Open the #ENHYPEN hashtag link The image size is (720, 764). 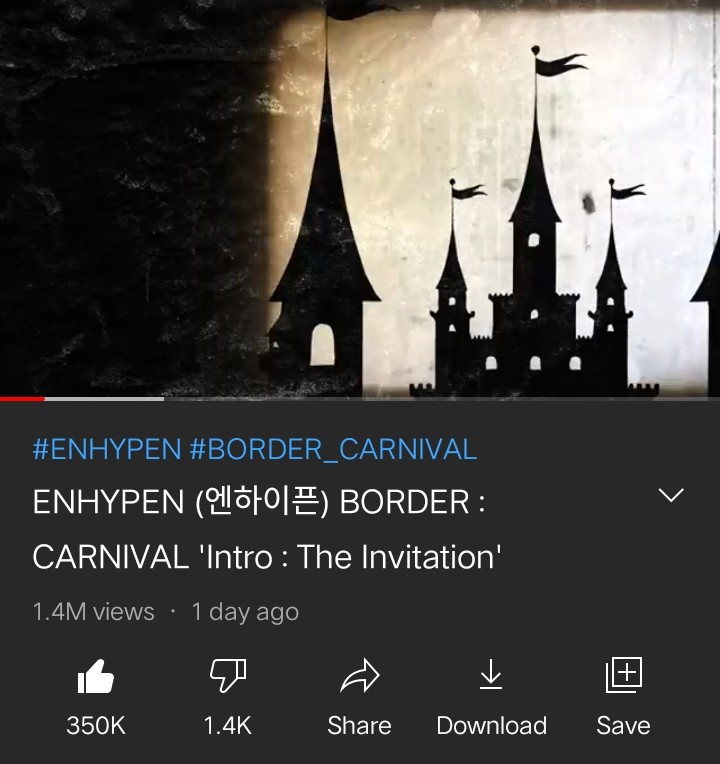107,449
